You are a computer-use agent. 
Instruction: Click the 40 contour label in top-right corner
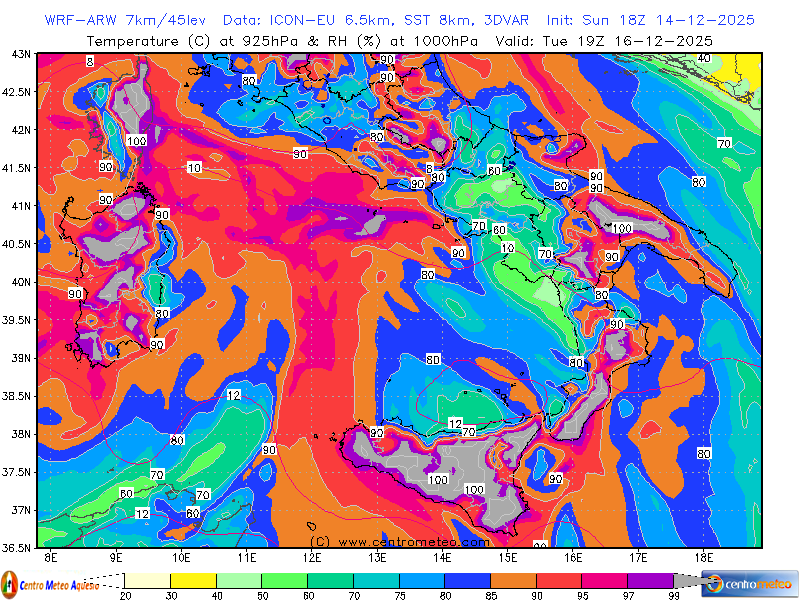point(704,59)
